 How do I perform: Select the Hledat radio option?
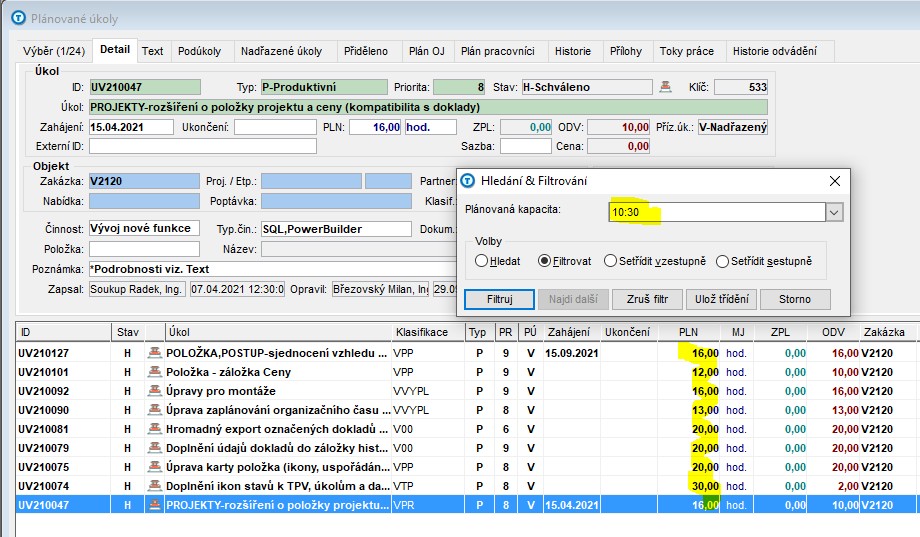[482, 261]
